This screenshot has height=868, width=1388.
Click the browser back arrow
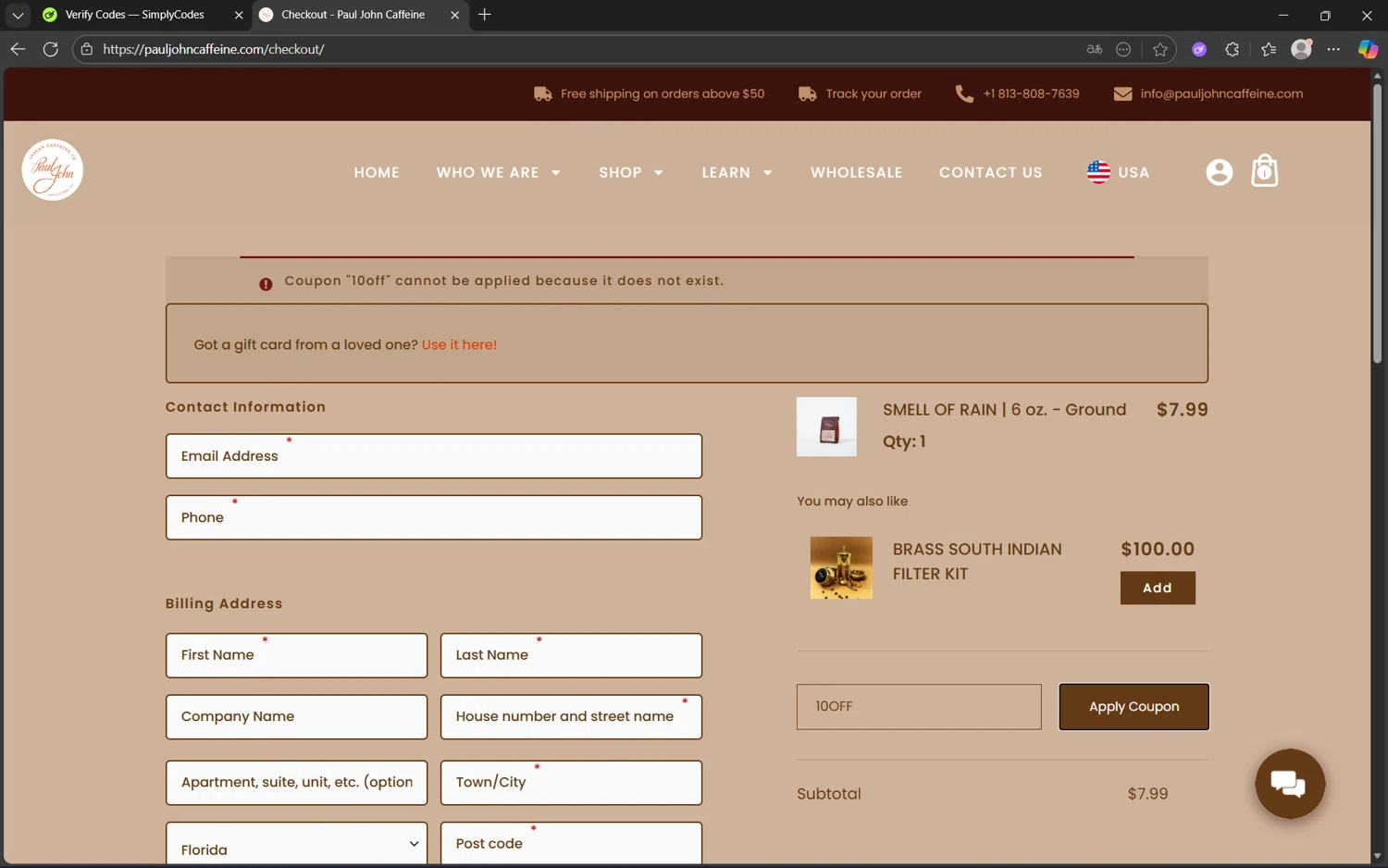(18, 49)
